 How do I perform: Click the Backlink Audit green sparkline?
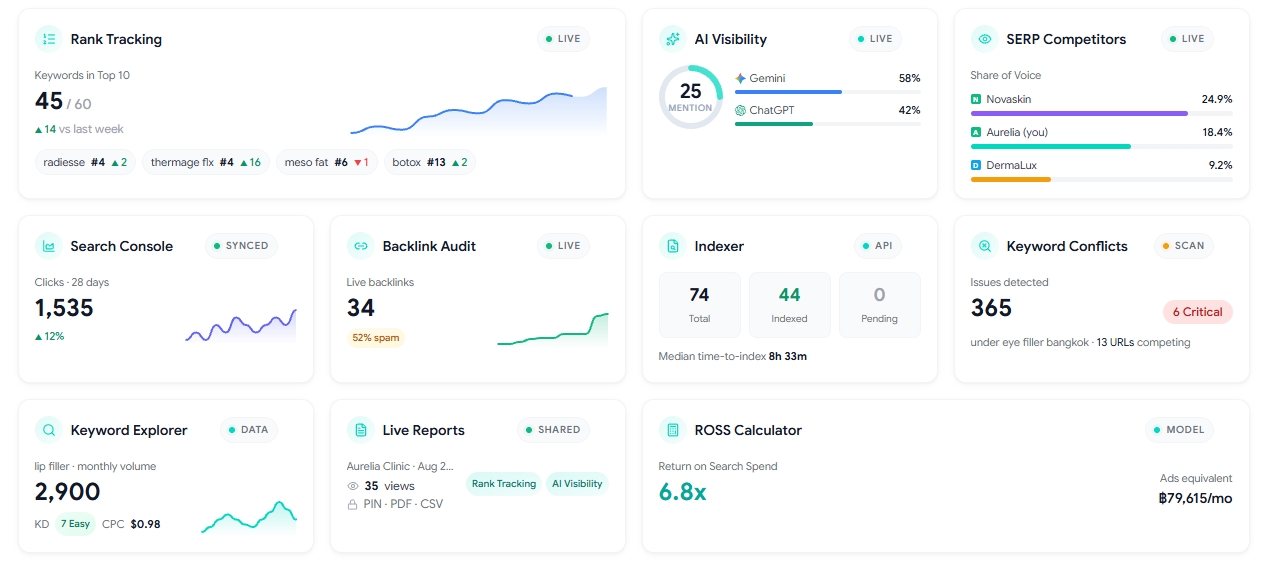[x=553, y=330]
